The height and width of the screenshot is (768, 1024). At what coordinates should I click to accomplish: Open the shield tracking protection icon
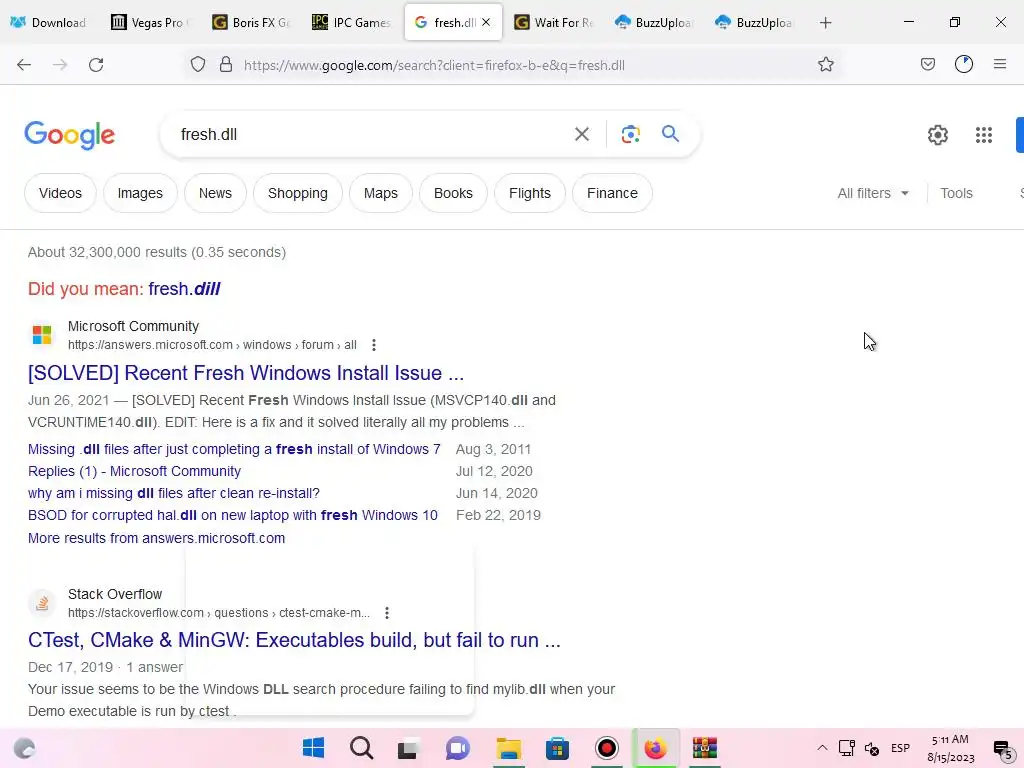198,65
